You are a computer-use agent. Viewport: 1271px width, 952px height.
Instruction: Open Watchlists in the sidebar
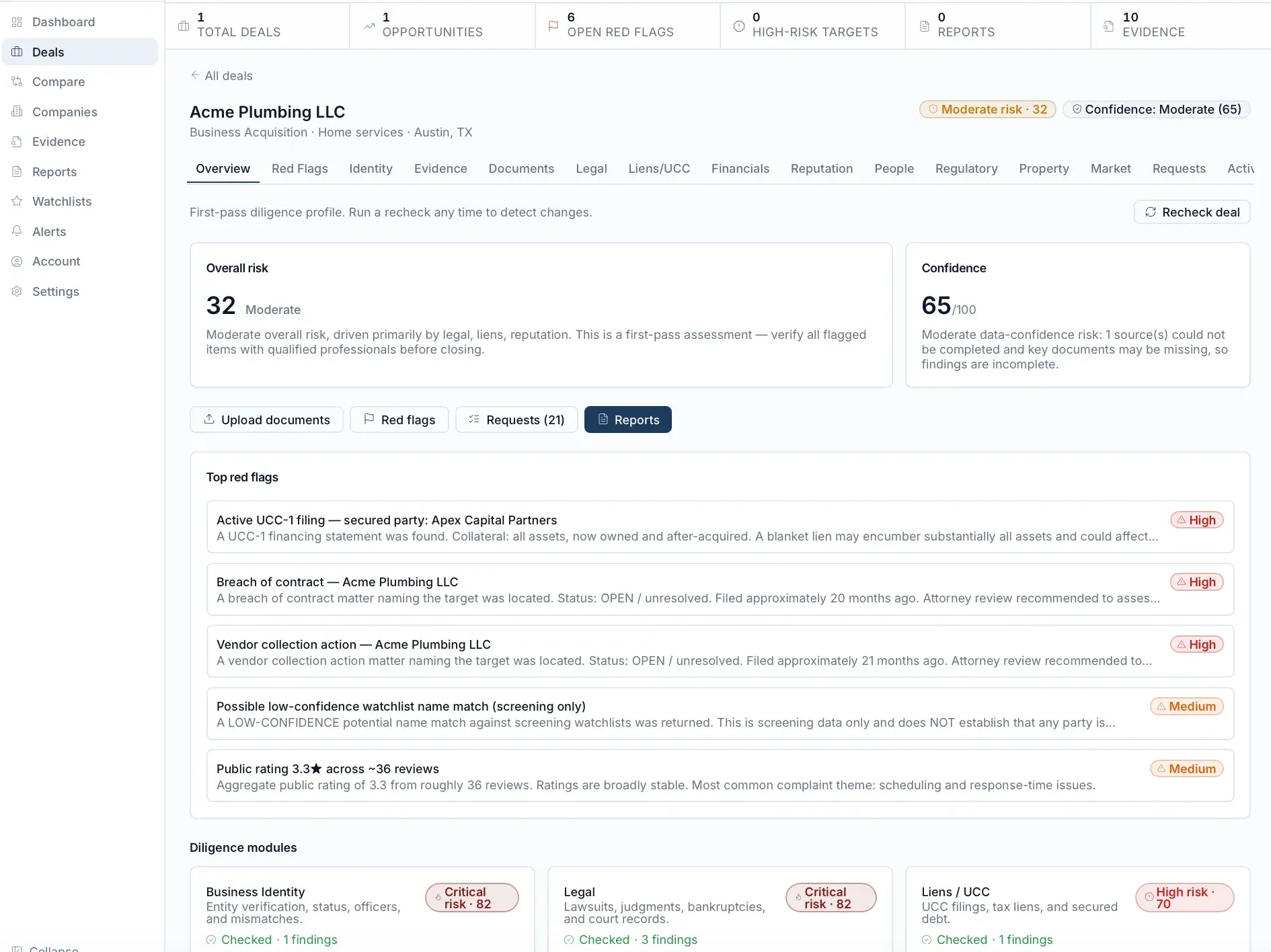[80, 202]
